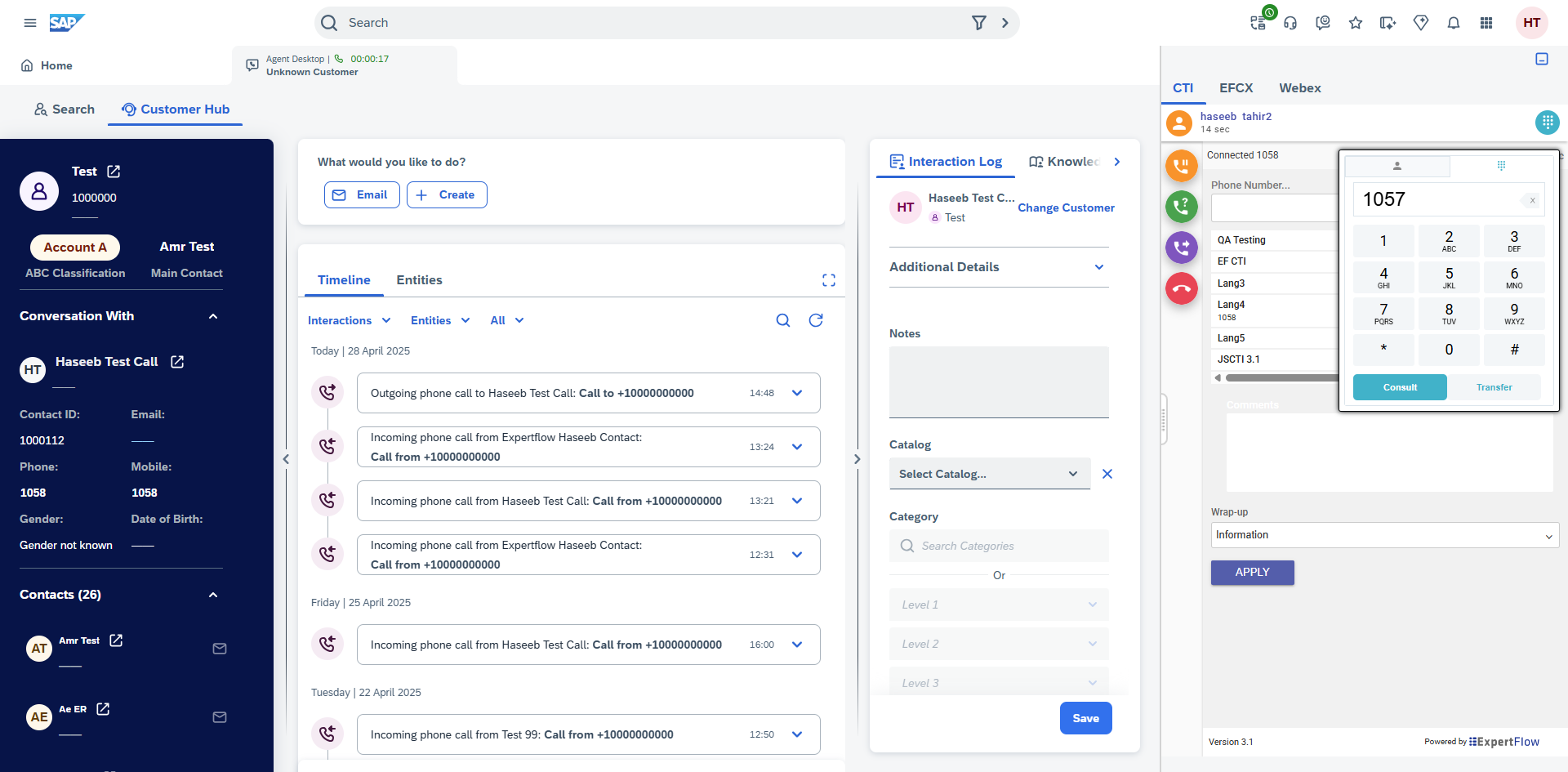Expand the 14:48 outgoing call entry
Viewport: 1568px width, 772px height.
pos(797,393)
